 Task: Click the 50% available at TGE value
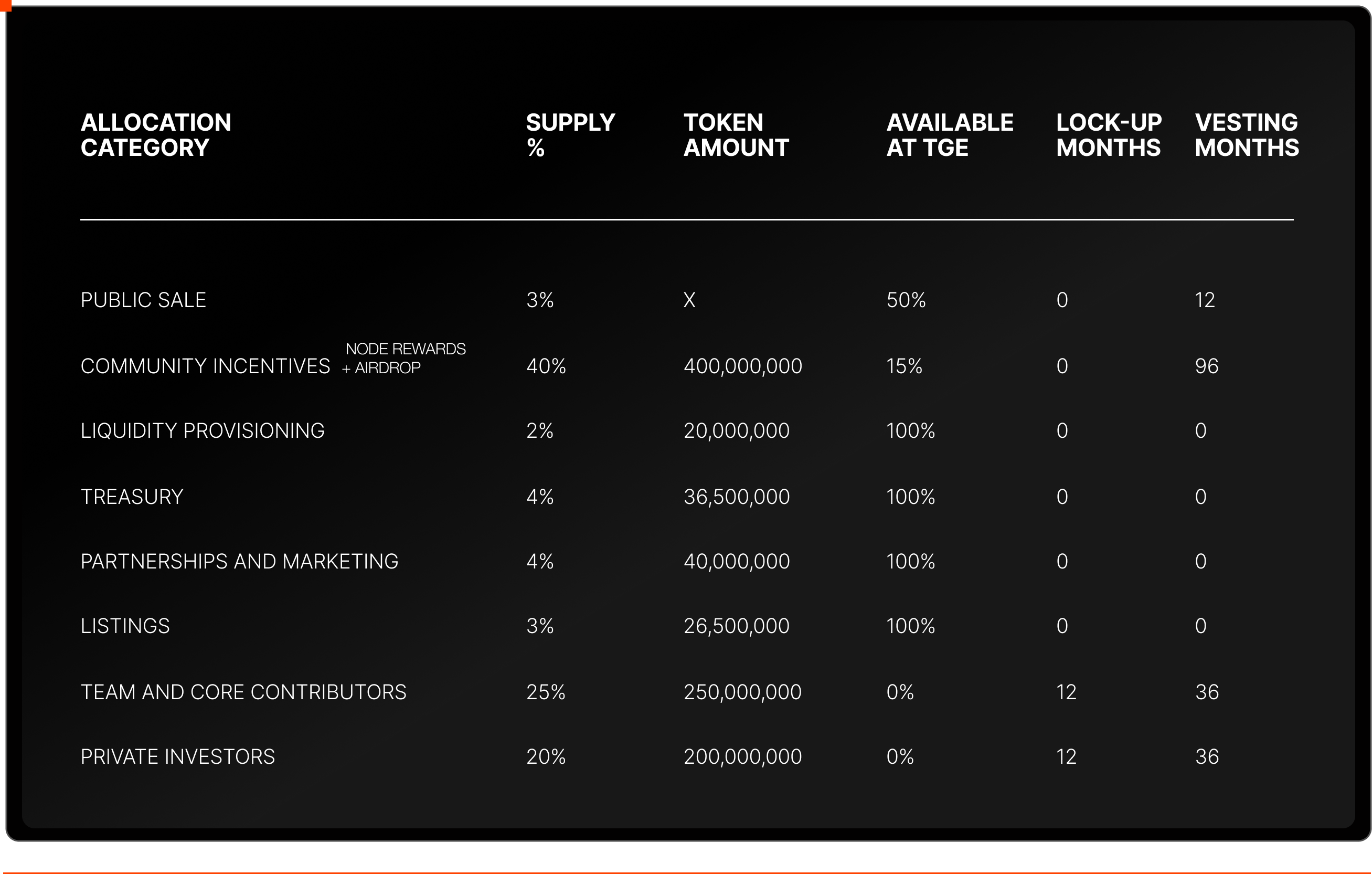[x=906, y=300]
